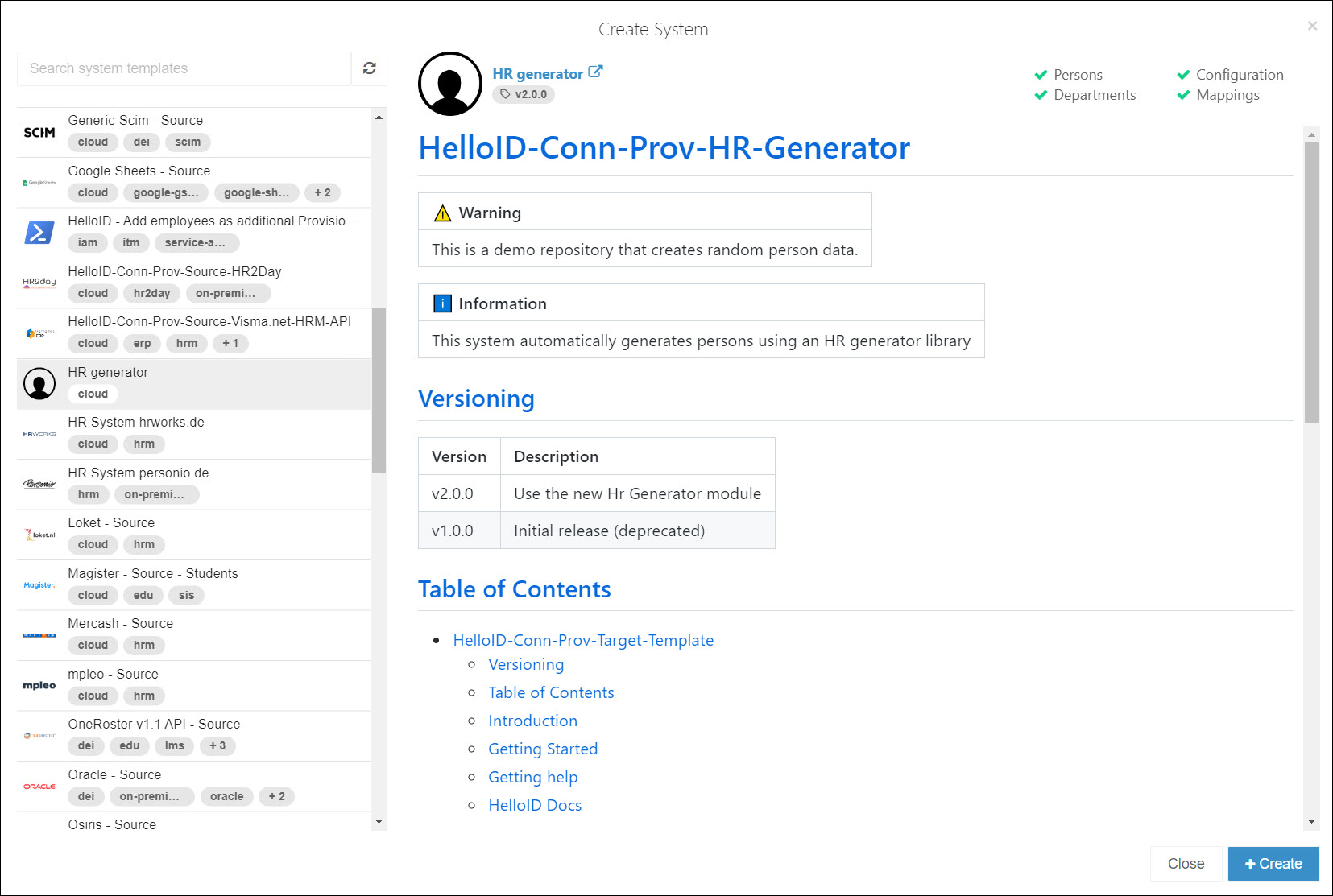Click the HRworks logo icon
Screen dimensions: 1333x896
point(39,434)
